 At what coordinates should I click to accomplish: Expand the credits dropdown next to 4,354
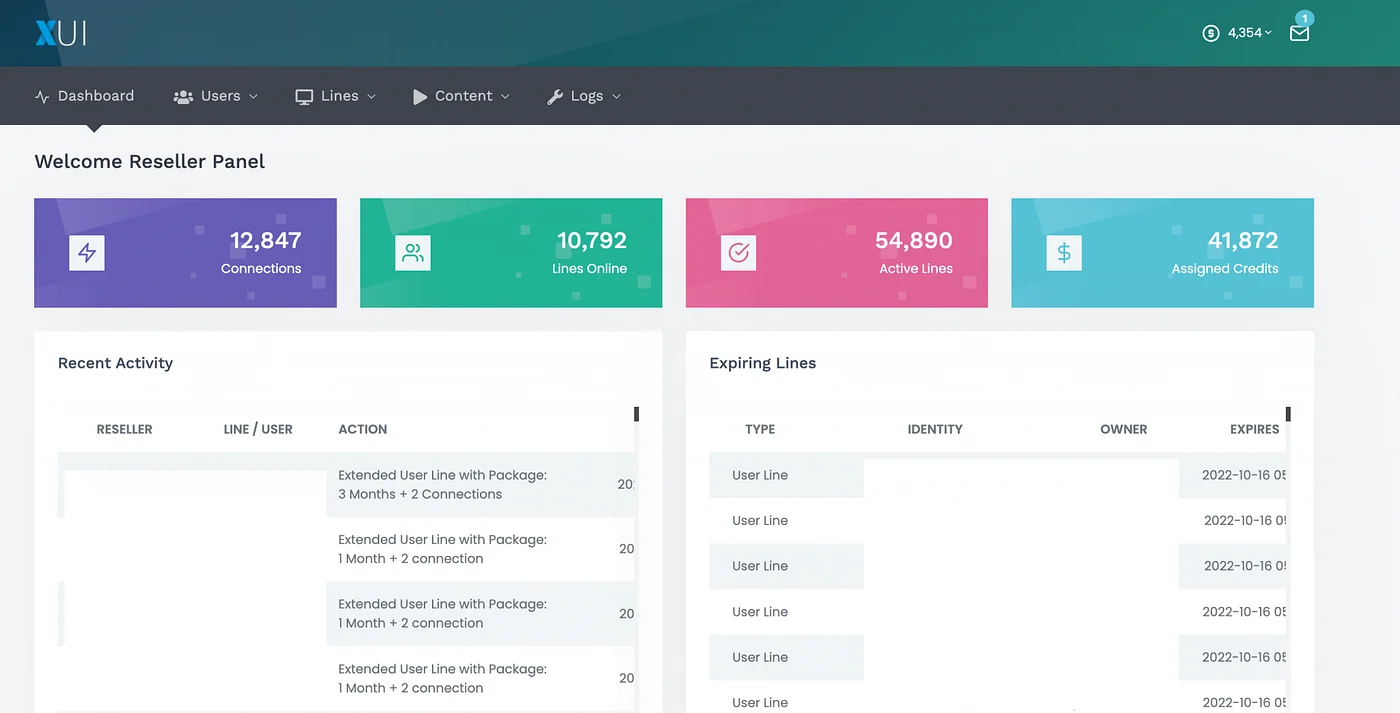click(x=1267, y=32)
